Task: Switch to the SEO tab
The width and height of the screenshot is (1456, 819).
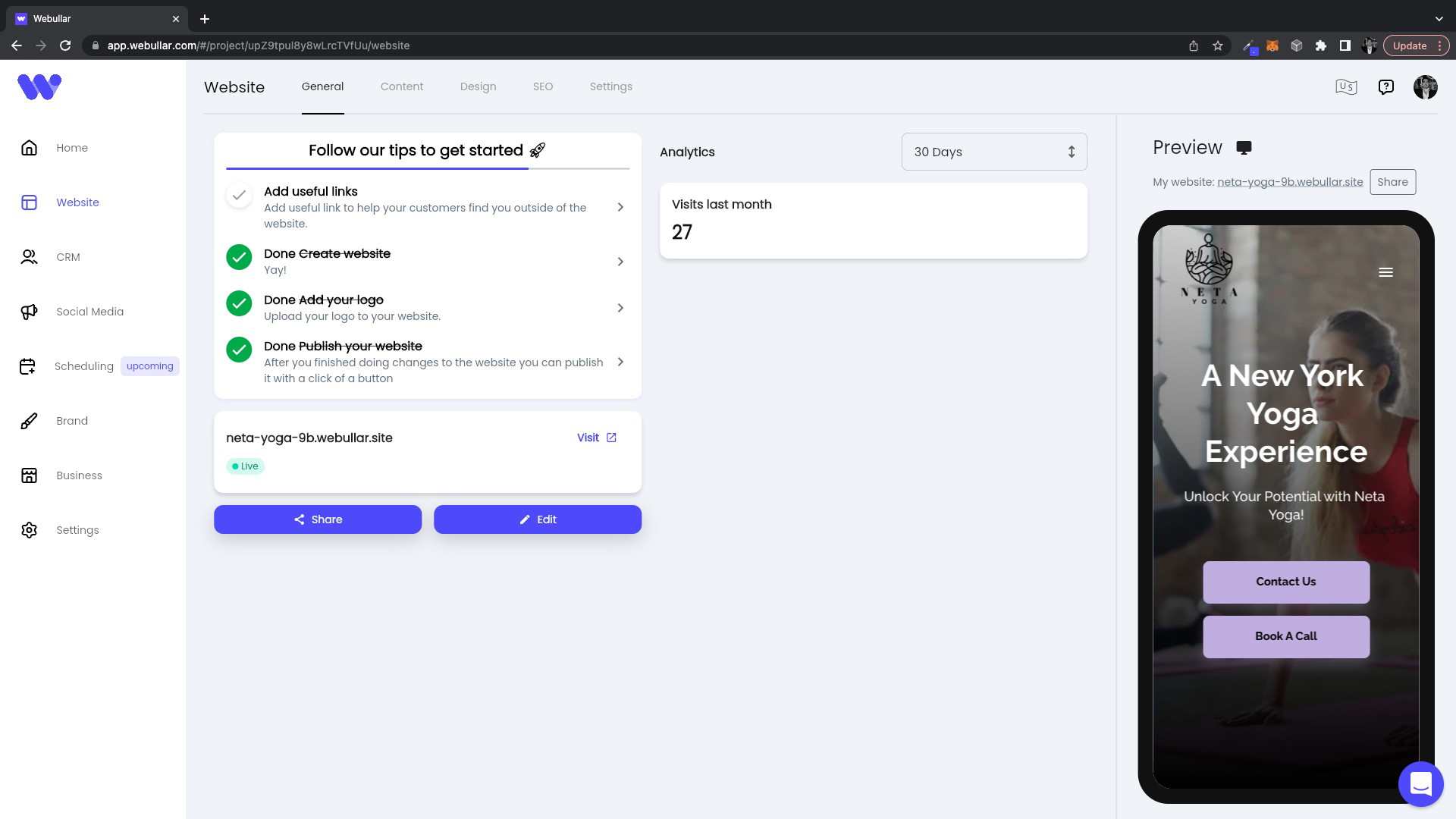Action: click(x=542, y=86)
